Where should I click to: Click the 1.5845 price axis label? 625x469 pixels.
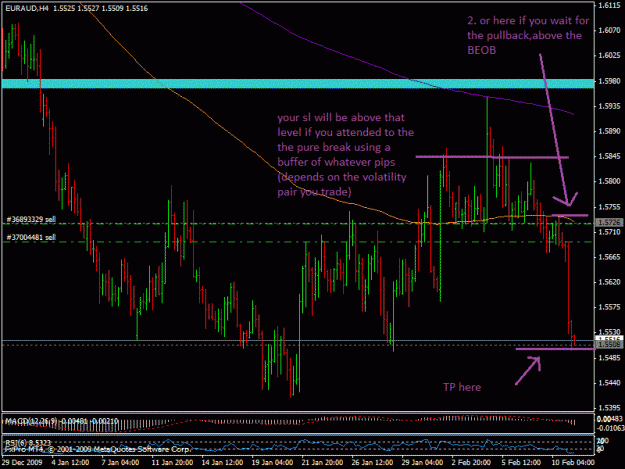[609, 156]
